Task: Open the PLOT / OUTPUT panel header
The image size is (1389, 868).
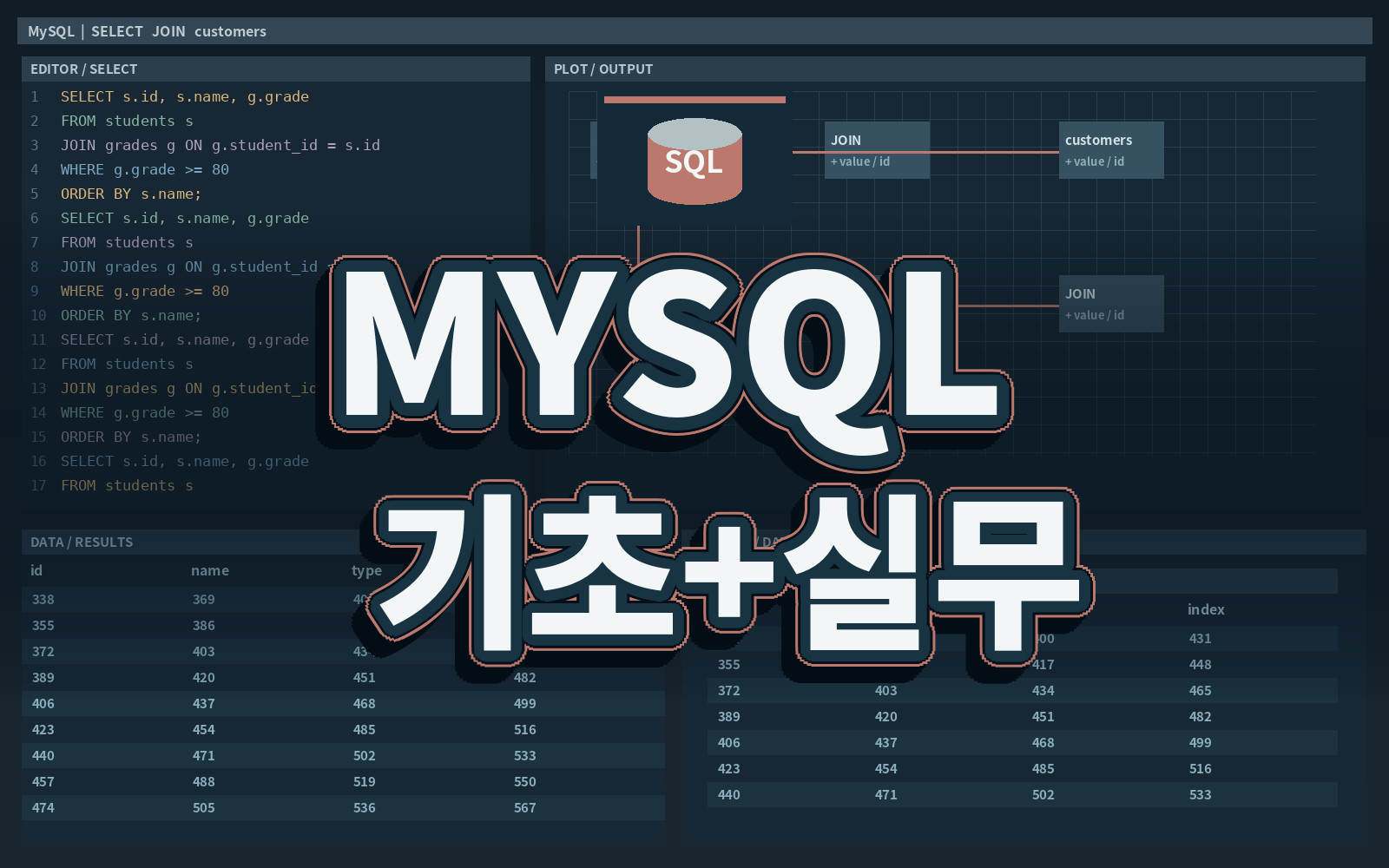Action: point(955,69)
